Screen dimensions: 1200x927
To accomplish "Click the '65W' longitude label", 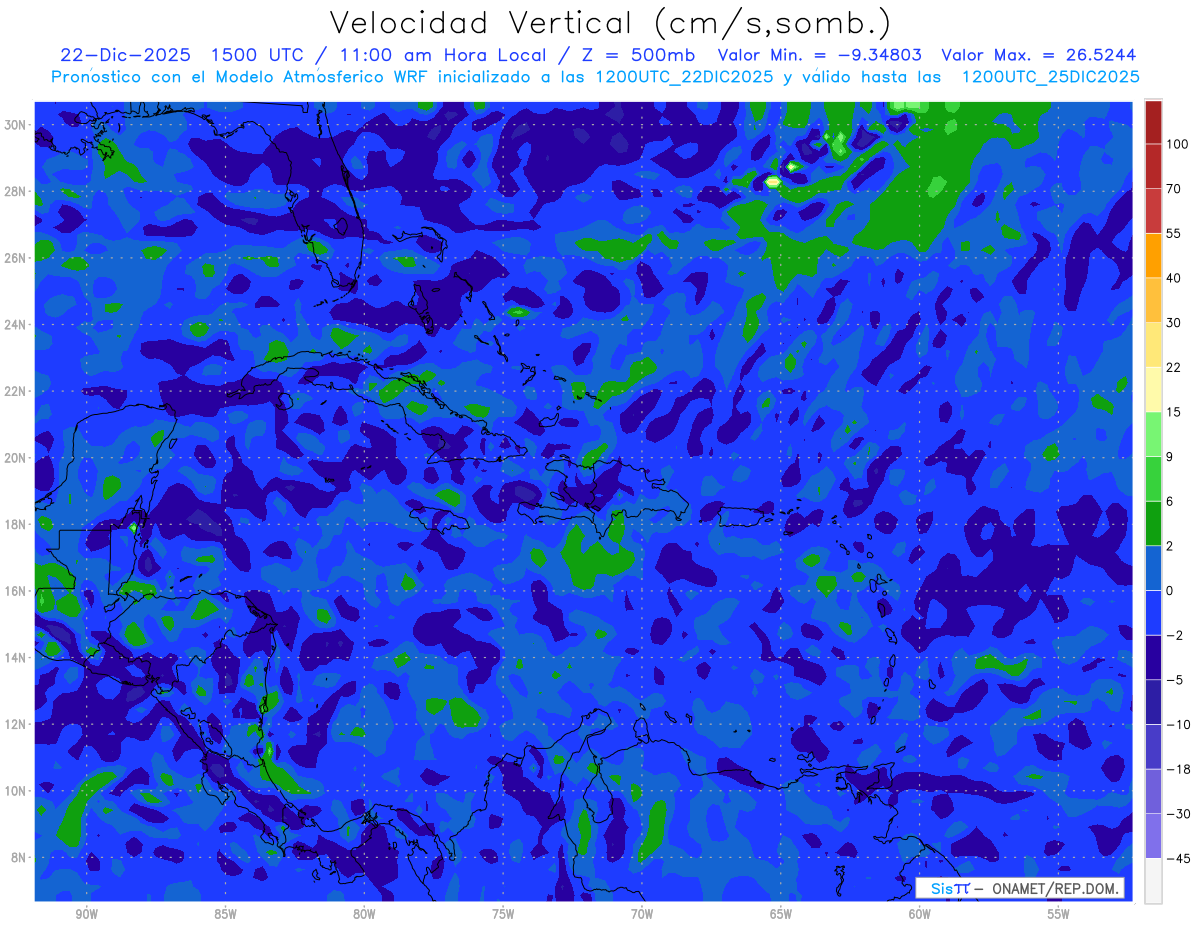I will pyautogui.click(x=782, y=915).
